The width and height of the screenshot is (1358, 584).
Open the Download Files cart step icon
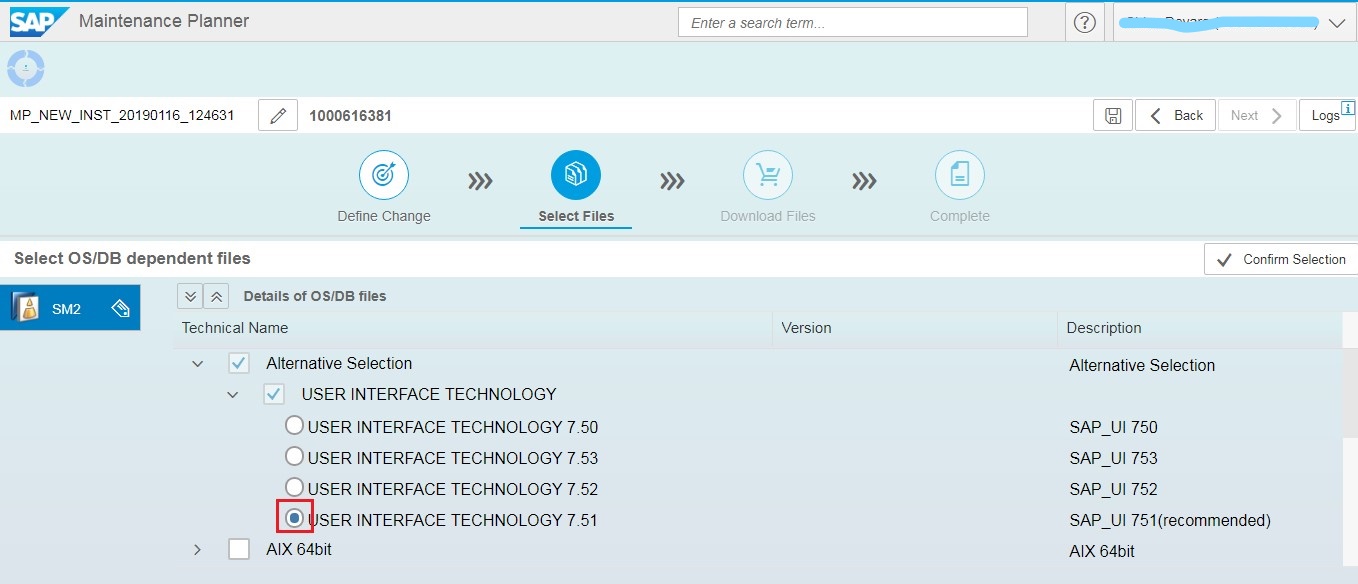coord(767,173)
